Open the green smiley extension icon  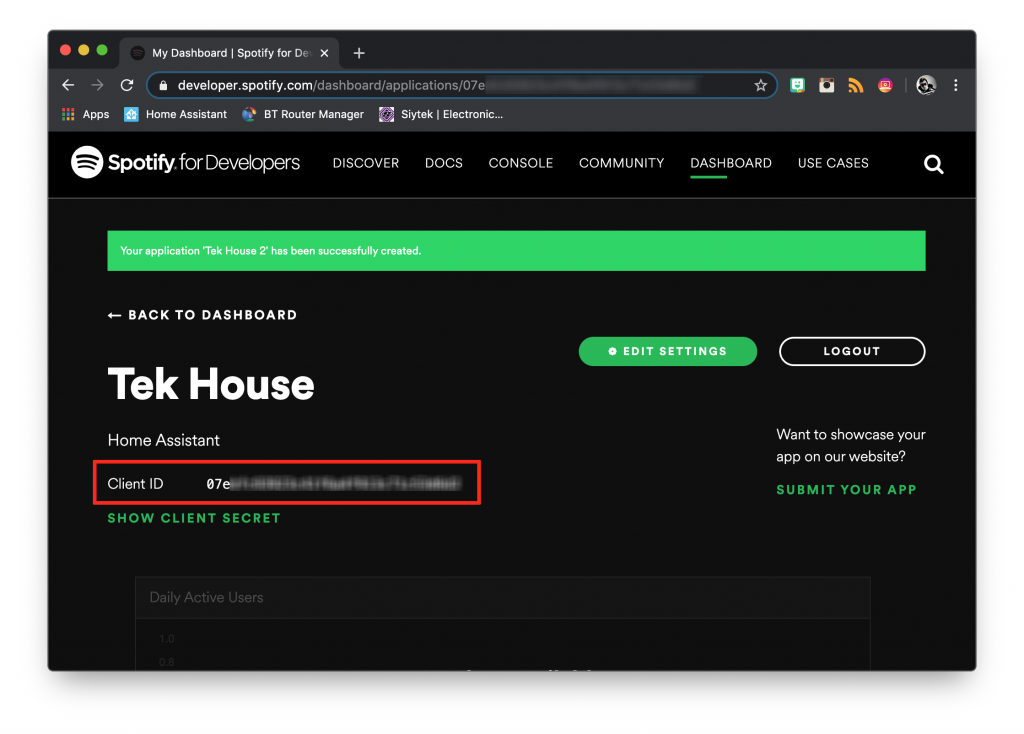(x=797, y=85)
